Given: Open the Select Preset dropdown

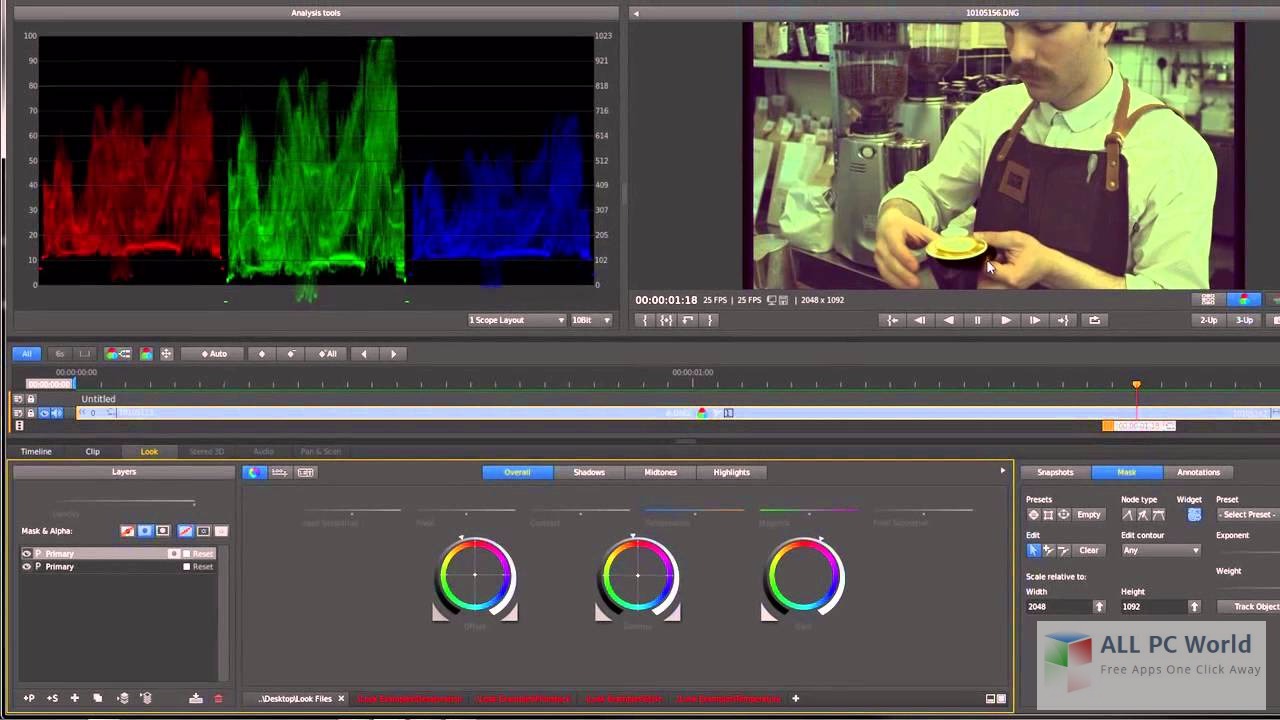Looking at the screenshot, I should [1247, 515].
